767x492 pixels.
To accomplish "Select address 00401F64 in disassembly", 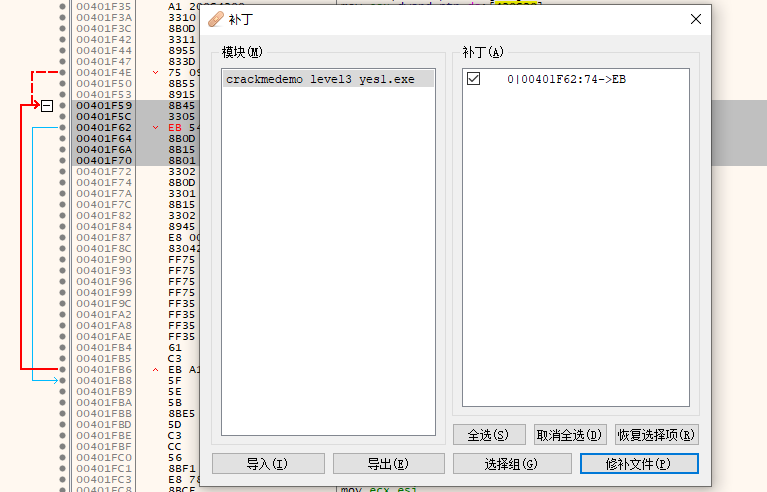I will coord(104,138).
